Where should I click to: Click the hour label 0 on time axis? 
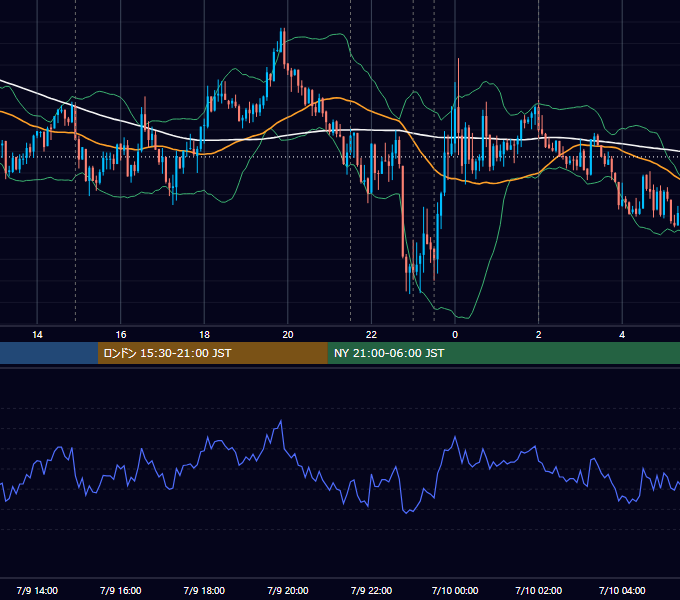(455, 335)
